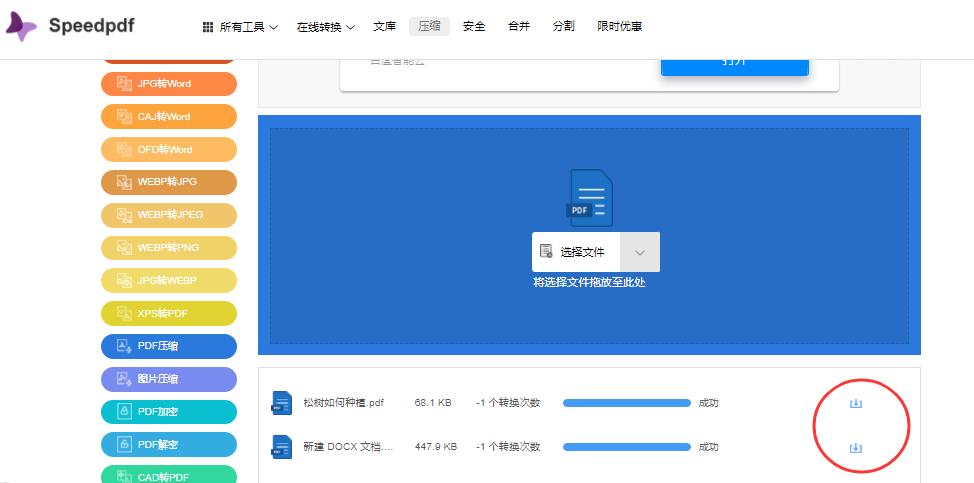Viewport: 974px width, 483px height.
Task: Click progress bar for 新建 DOCX 文档
Action: tap(627, 447)
